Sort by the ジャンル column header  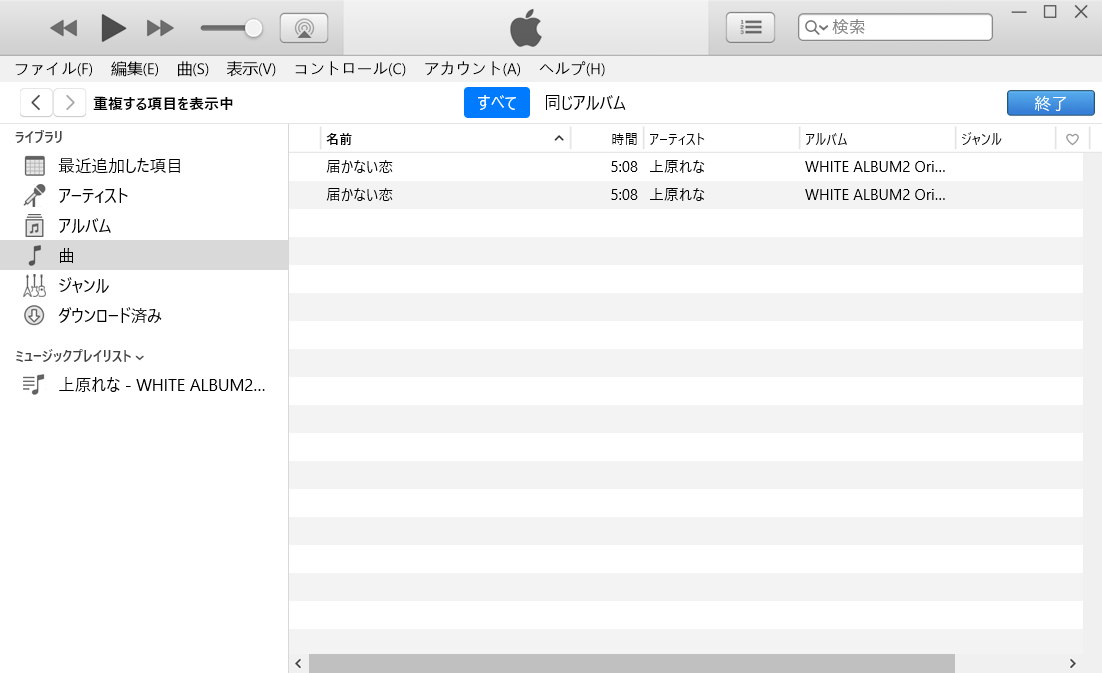point(981,139)
